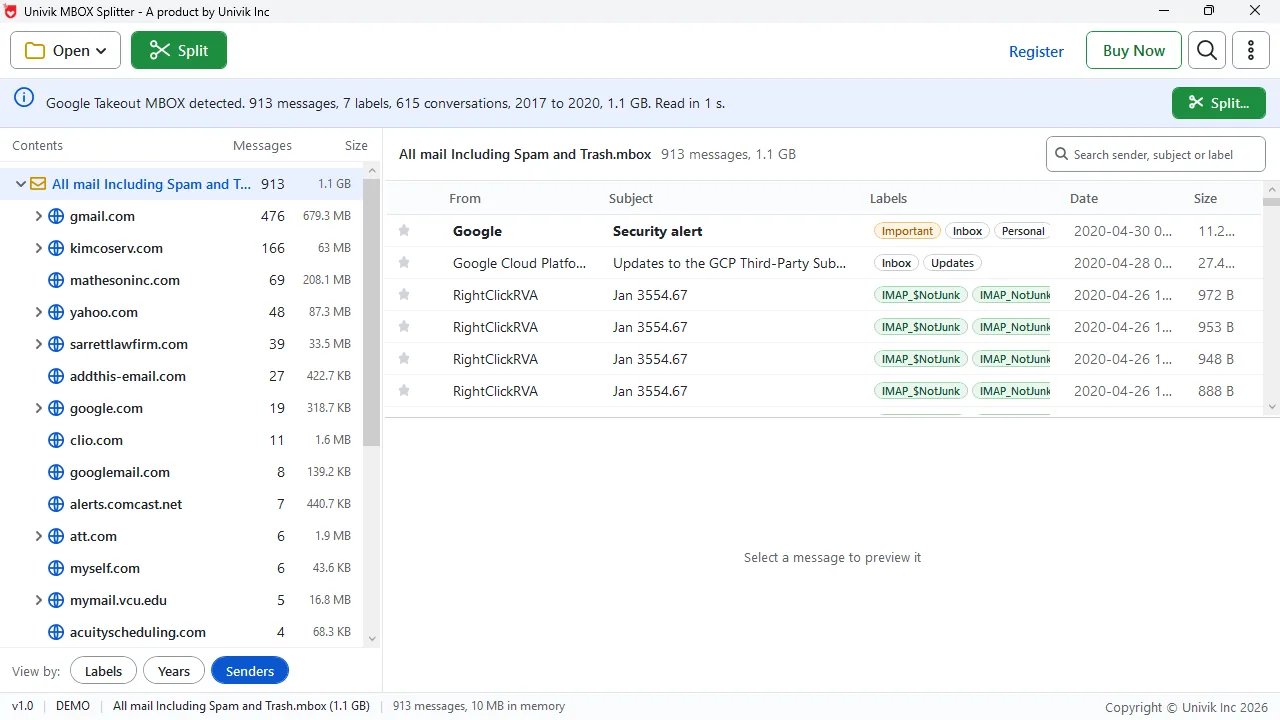Focus the Search sender, subject or label field

coord(1156,154)
